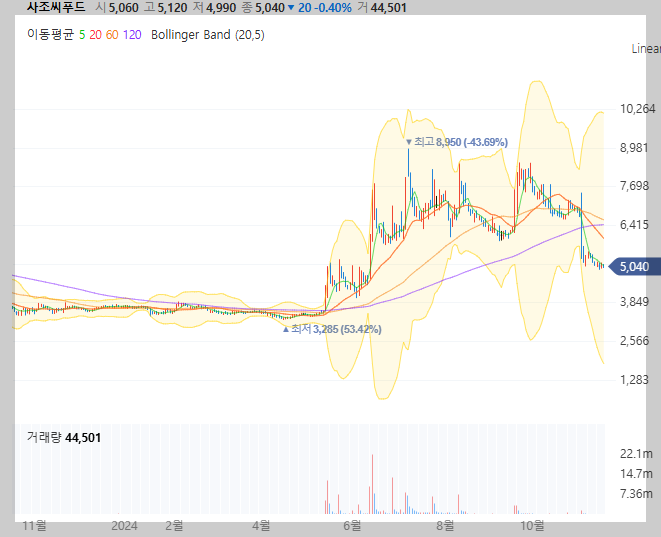Click the high price 5,120 in header
661x537 pixels.
pos(172,8)
